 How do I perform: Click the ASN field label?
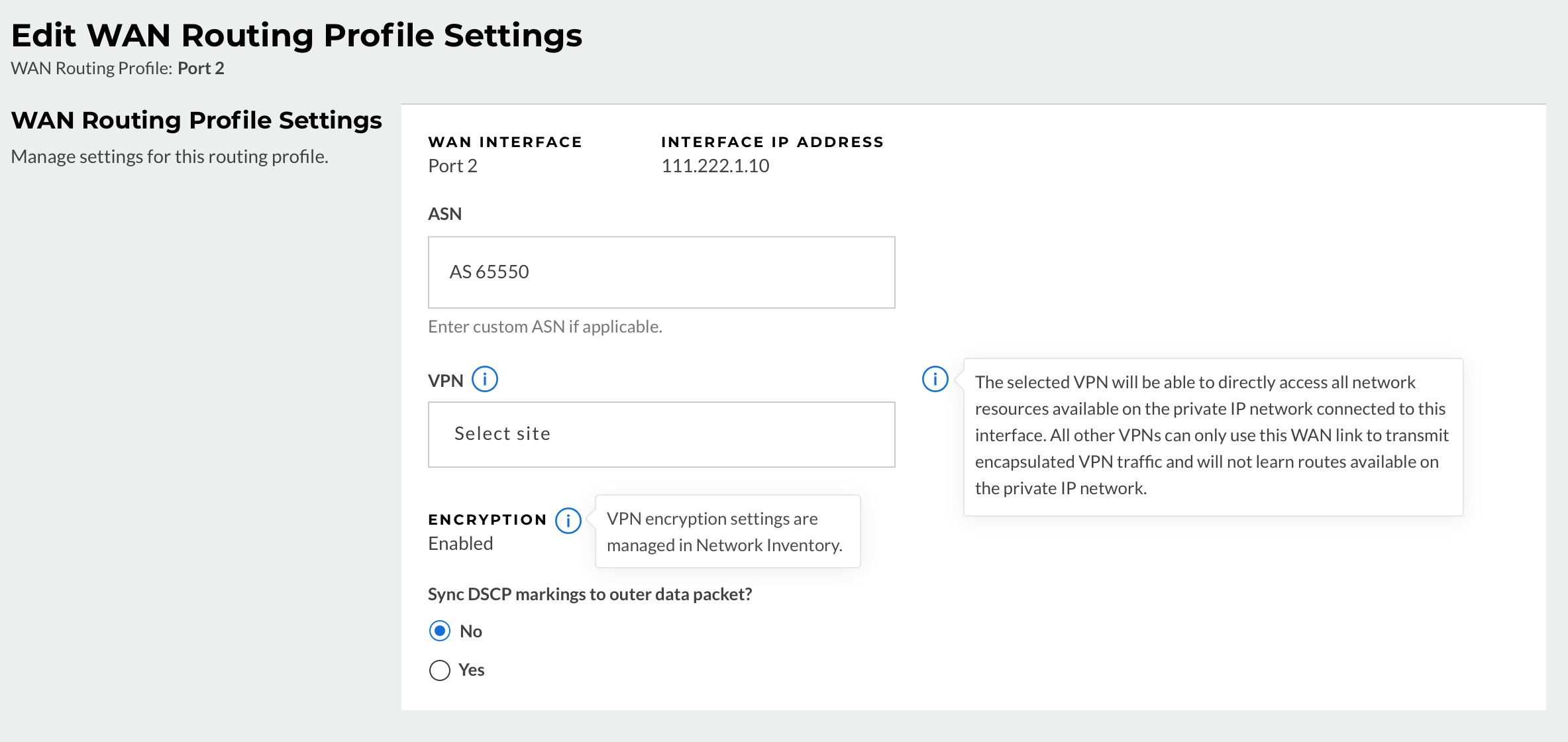[444, 214]
